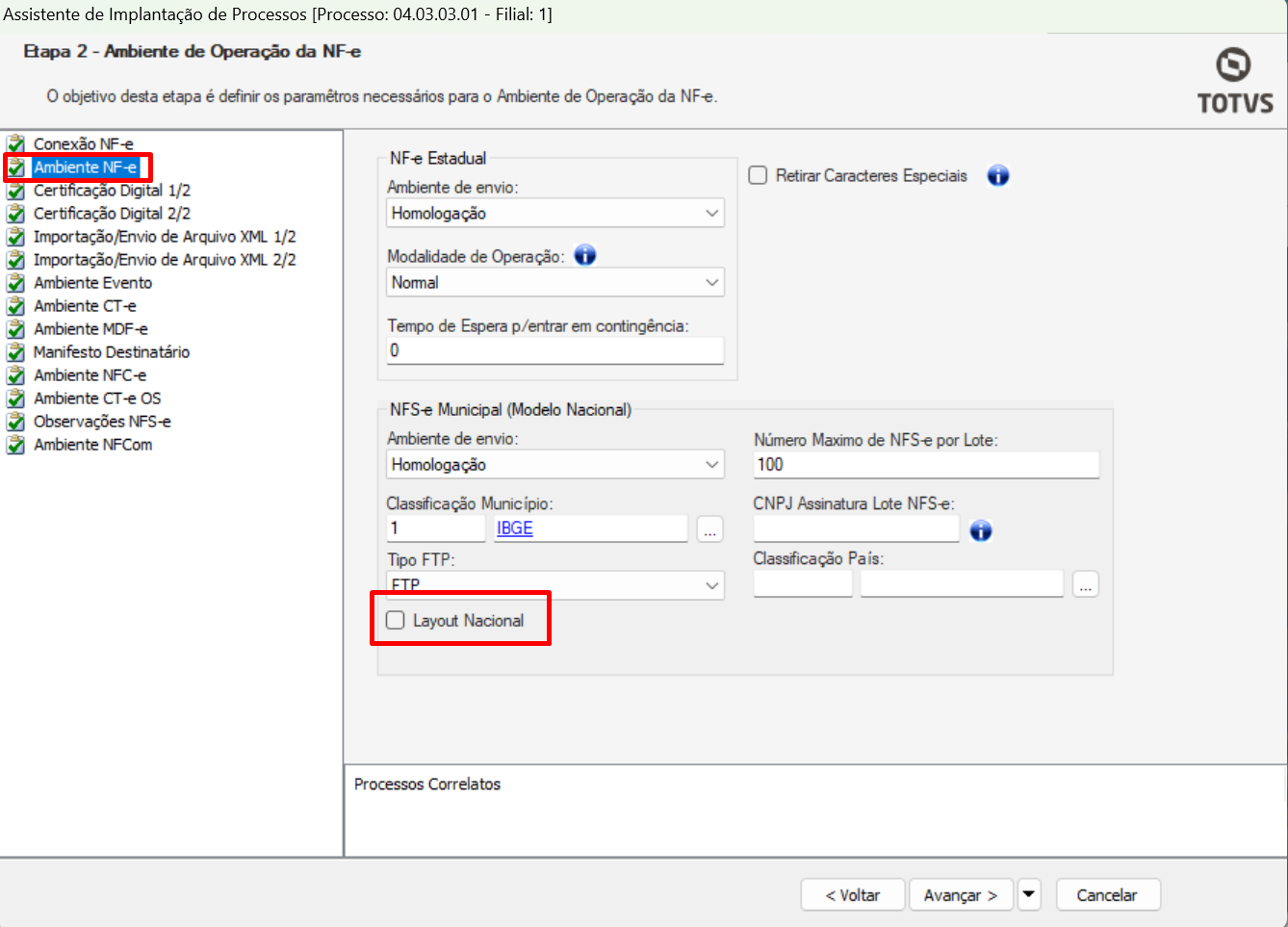
Task: Click the Processos Correlatos text
Action: coord(427,785)
